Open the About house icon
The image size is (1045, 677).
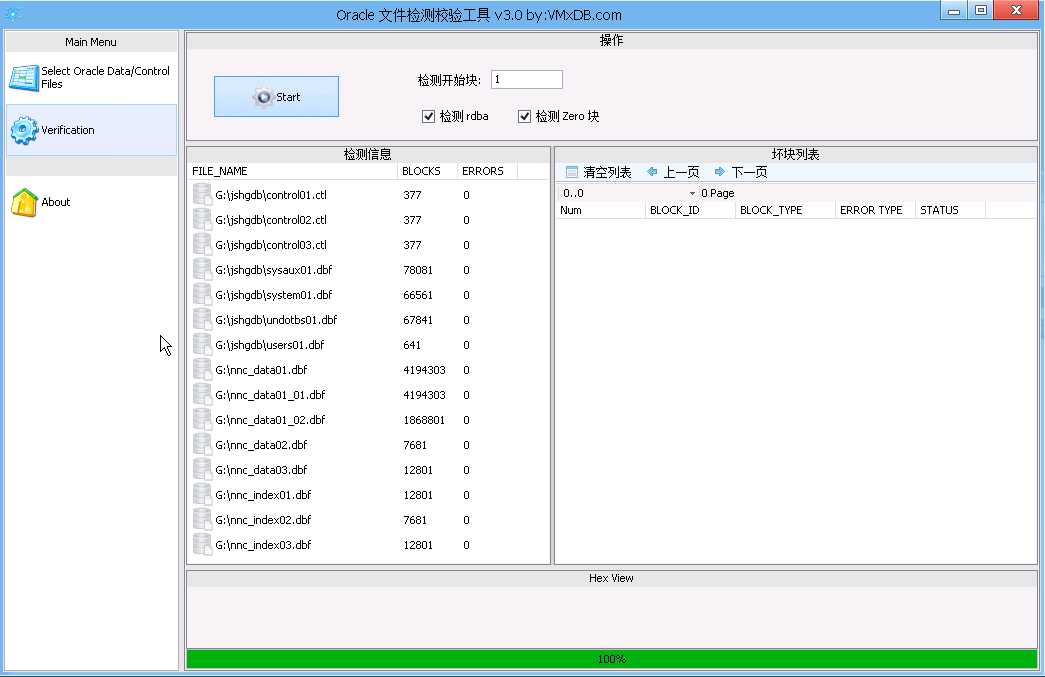[24, 202]
